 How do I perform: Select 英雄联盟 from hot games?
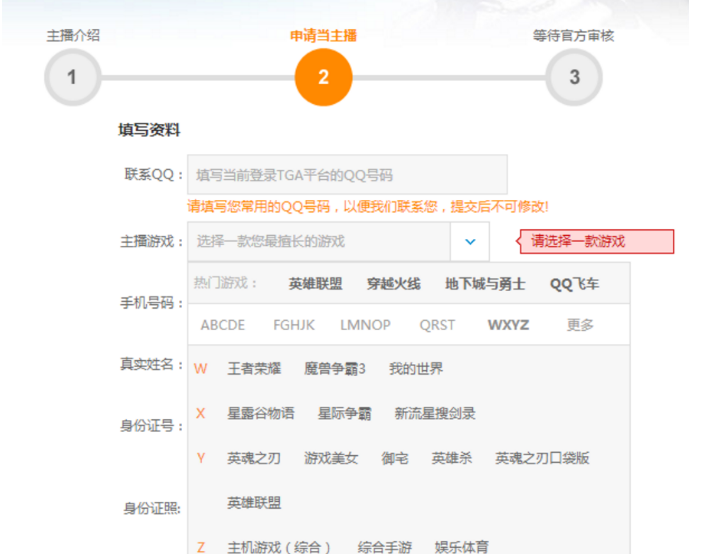[315, 284]
